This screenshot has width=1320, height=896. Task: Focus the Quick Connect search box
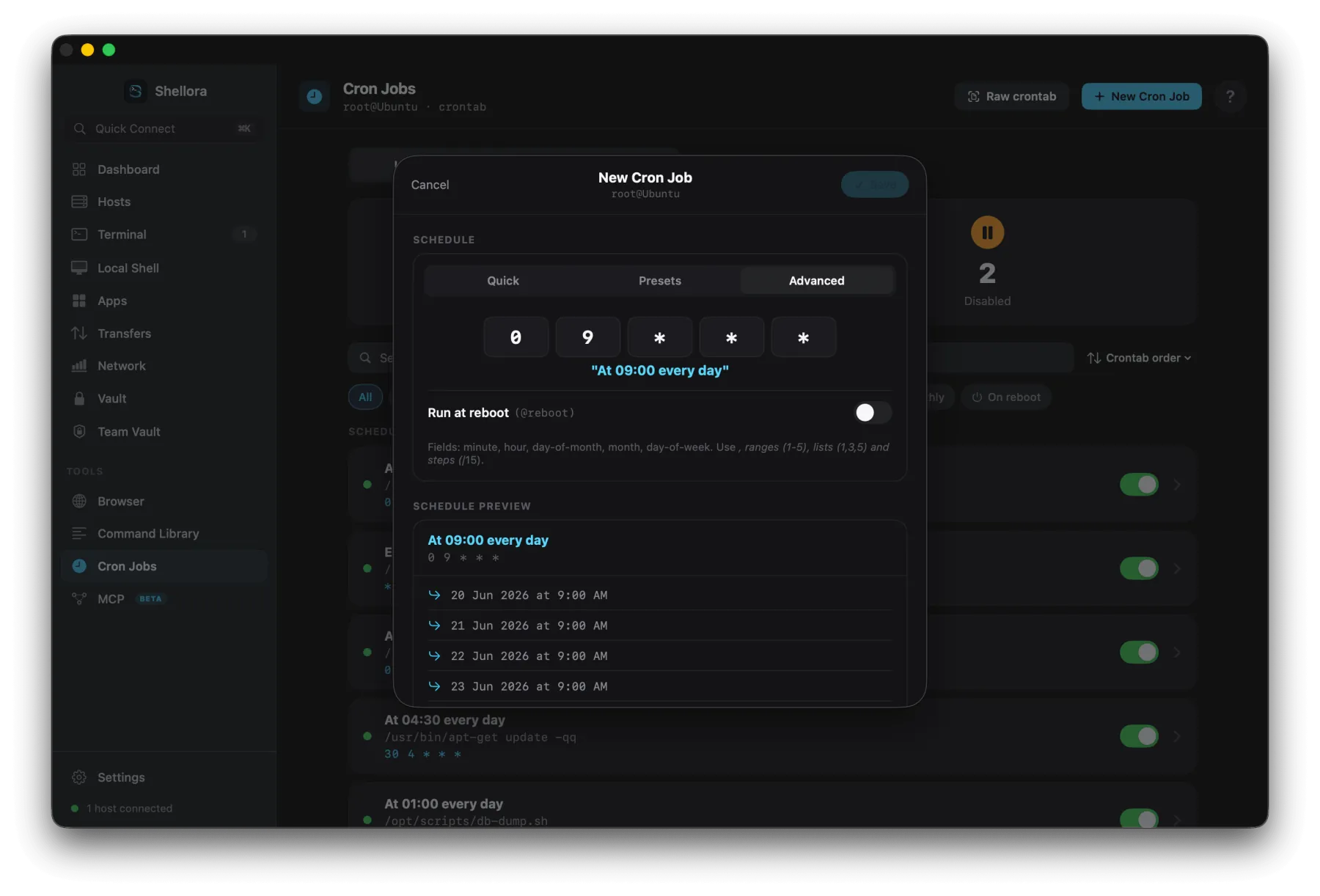pos(164,128)
